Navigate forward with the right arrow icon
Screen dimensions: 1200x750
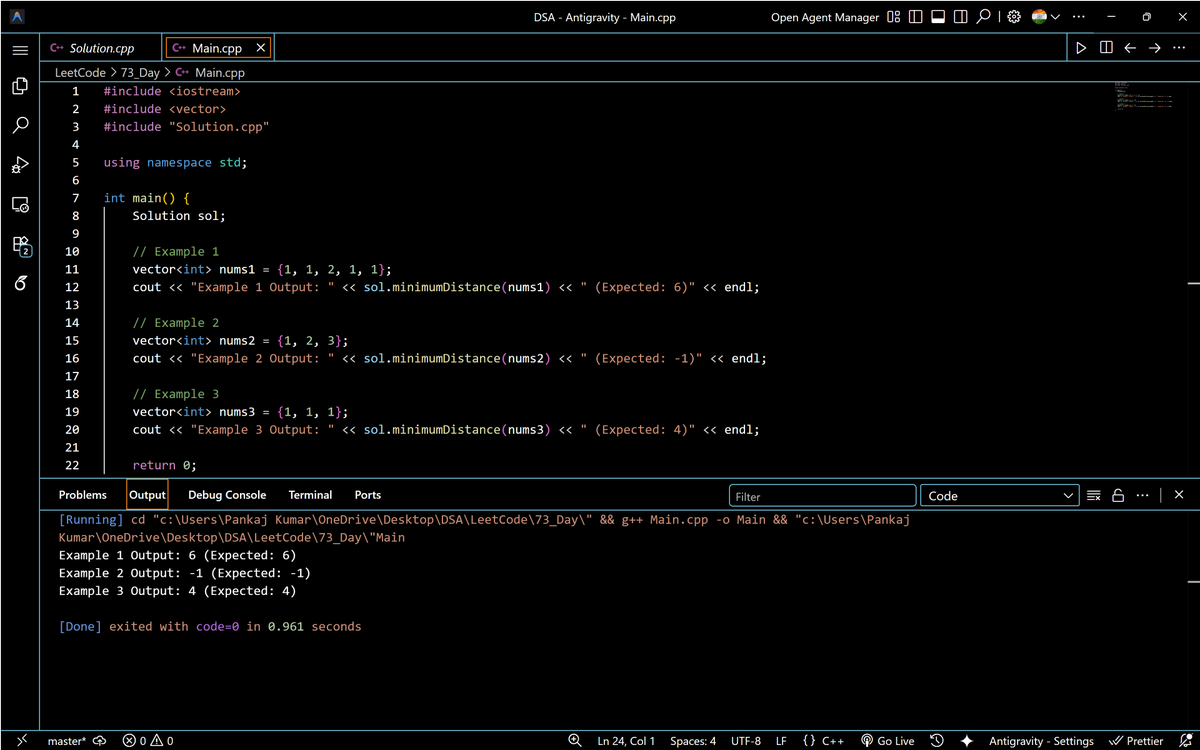click(x=1154, y=48)
